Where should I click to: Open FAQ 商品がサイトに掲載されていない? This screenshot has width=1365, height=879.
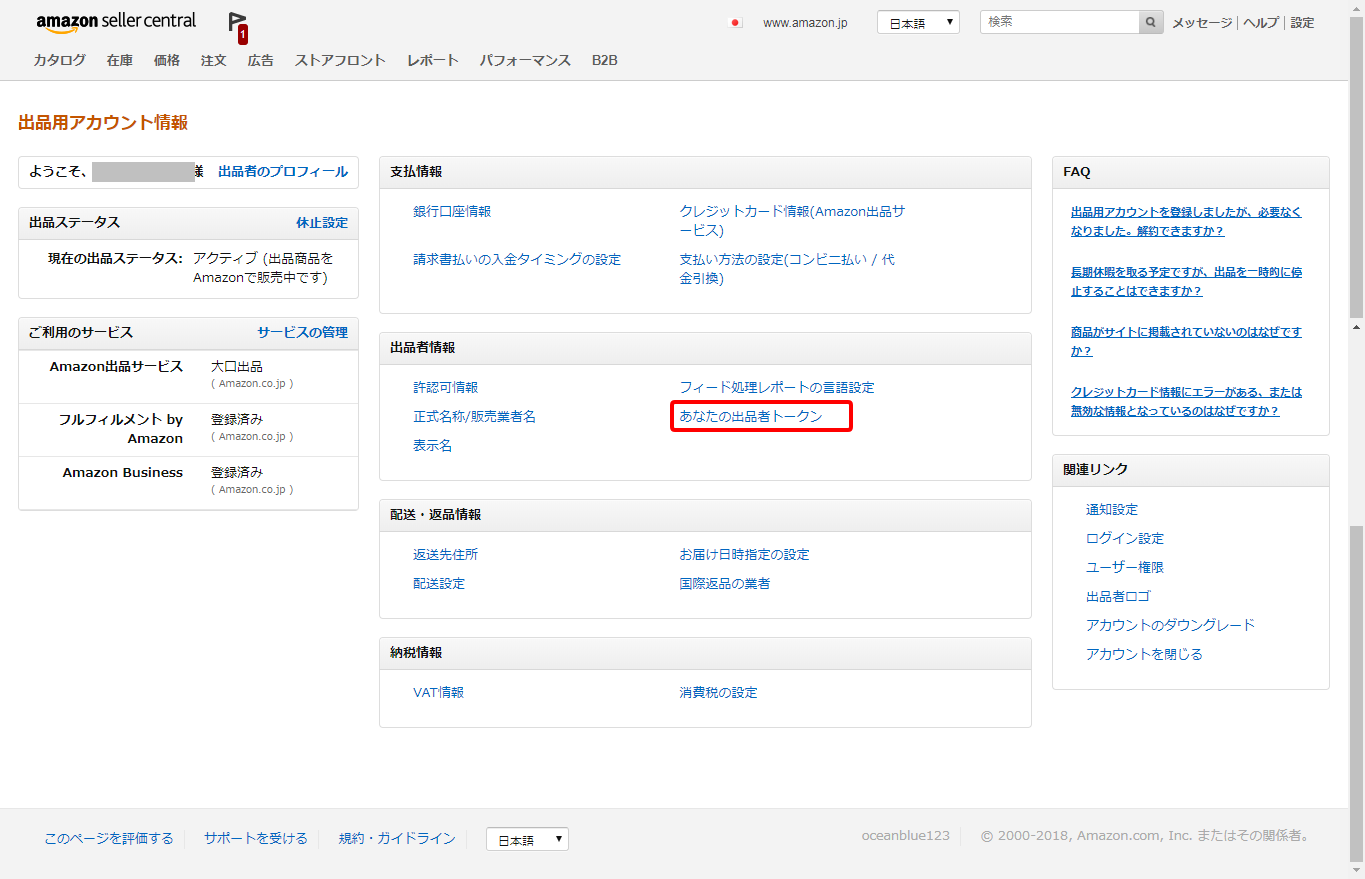1187,341
